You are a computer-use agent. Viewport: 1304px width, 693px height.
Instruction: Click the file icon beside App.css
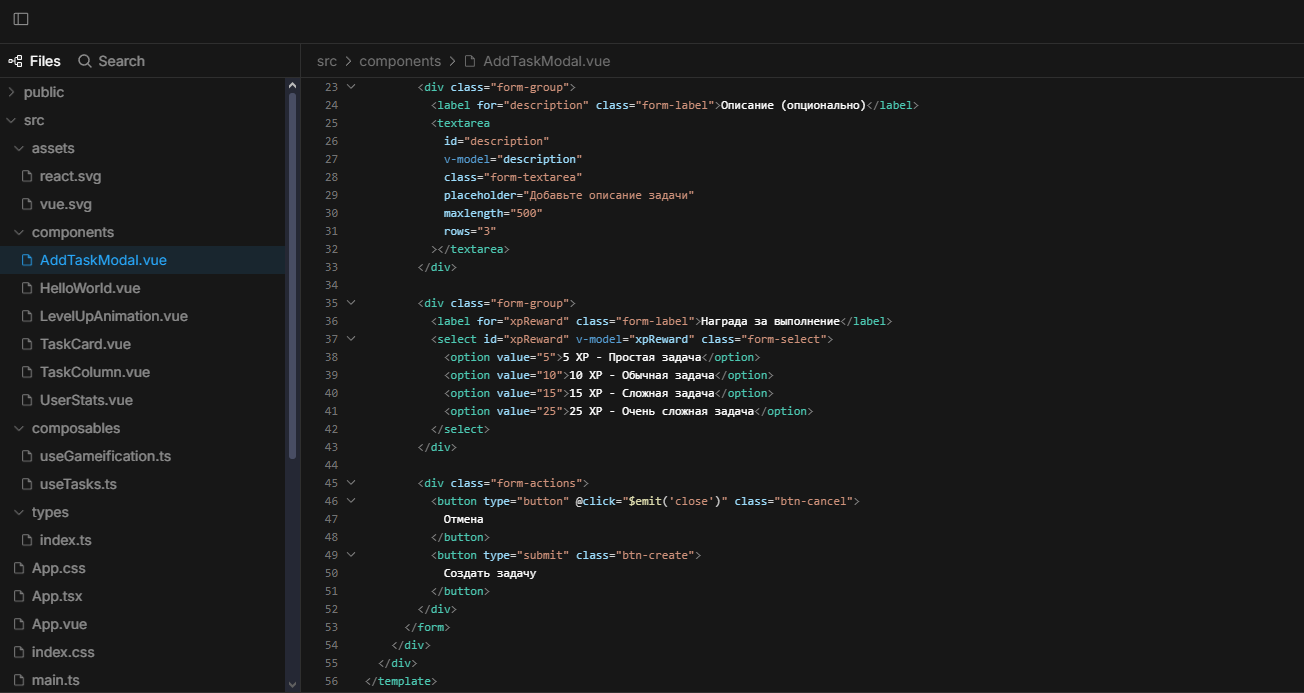(x=20, y=568)
